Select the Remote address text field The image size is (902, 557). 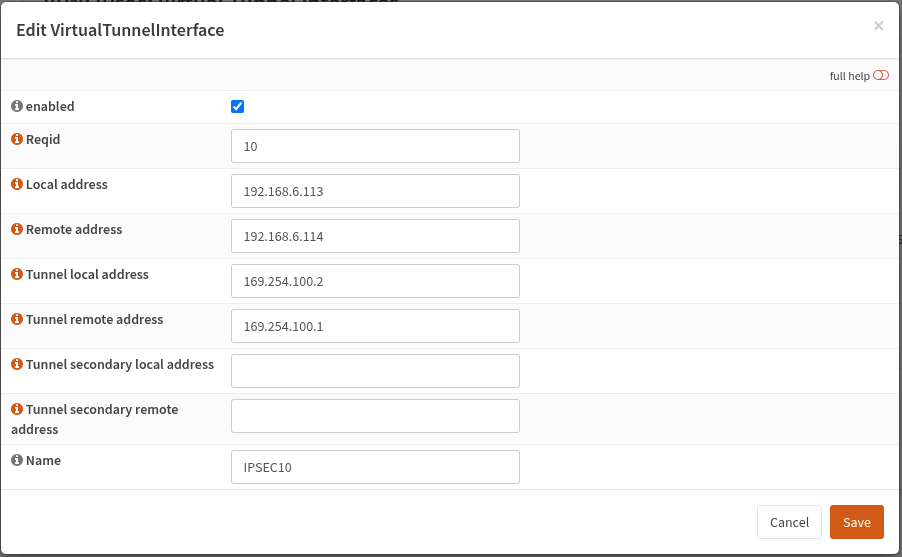coord(375,236)
